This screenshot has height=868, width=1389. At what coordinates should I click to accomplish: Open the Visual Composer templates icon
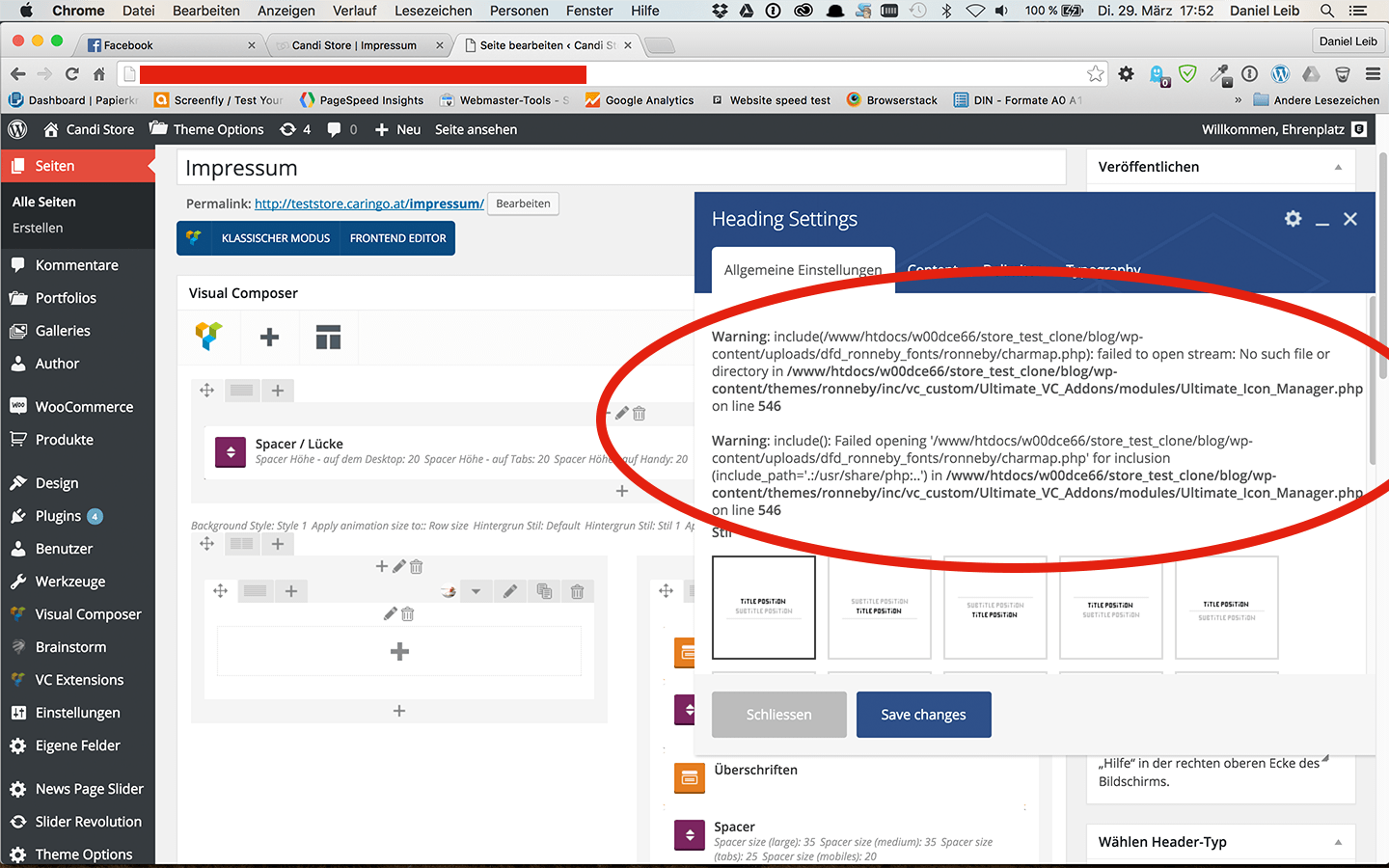point(328,337)
